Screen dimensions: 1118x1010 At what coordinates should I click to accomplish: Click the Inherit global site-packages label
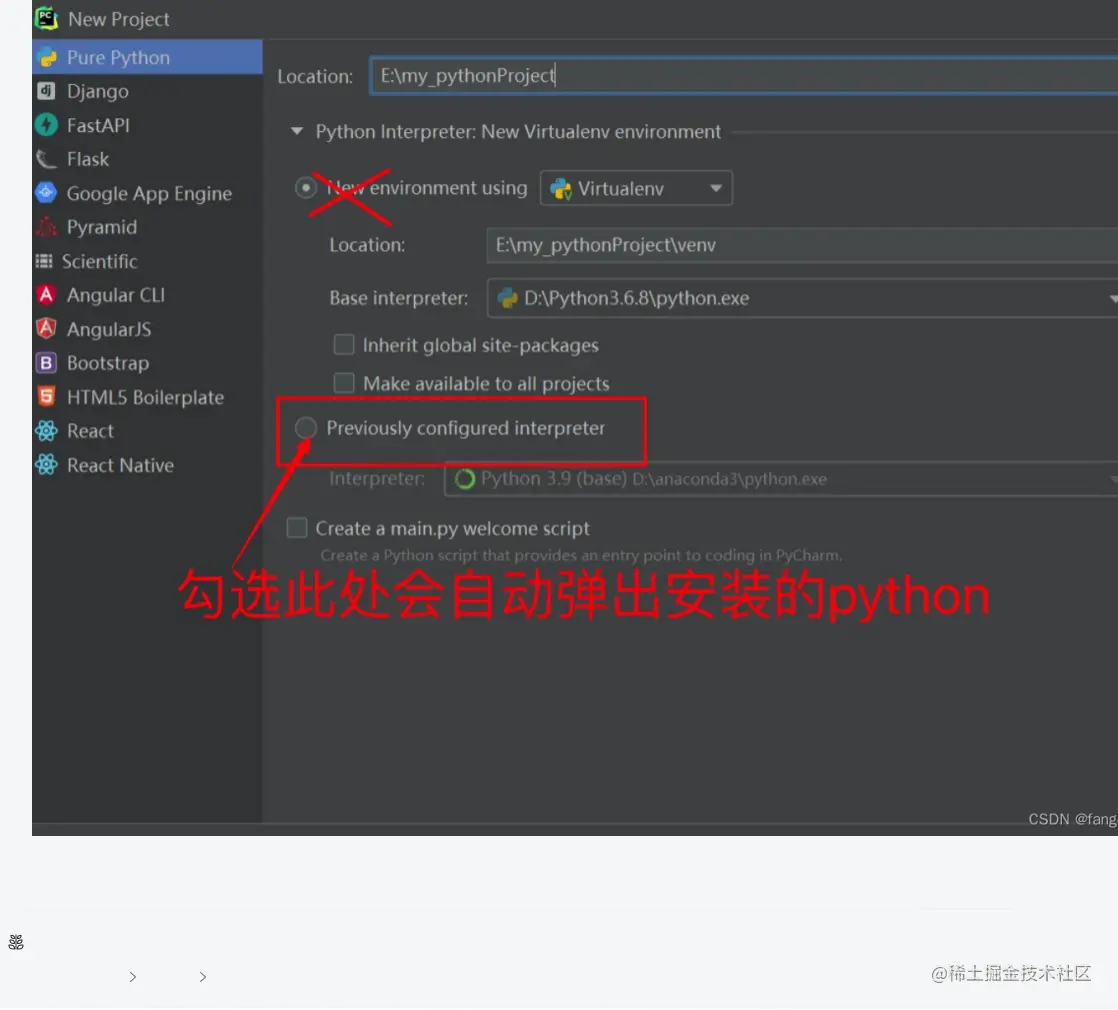click(x=481, y=346)
